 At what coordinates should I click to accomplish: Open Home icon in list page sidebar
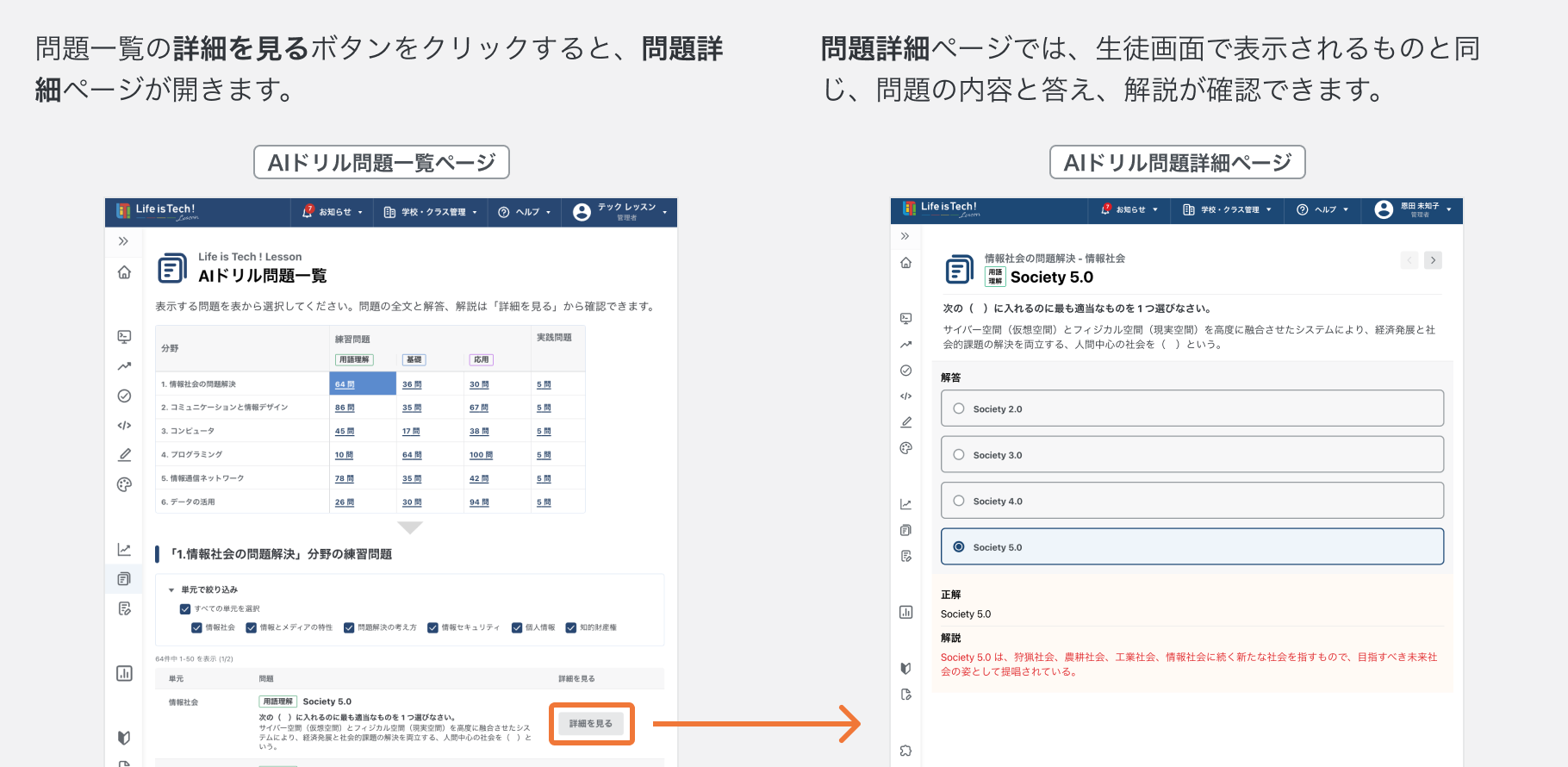124,272
